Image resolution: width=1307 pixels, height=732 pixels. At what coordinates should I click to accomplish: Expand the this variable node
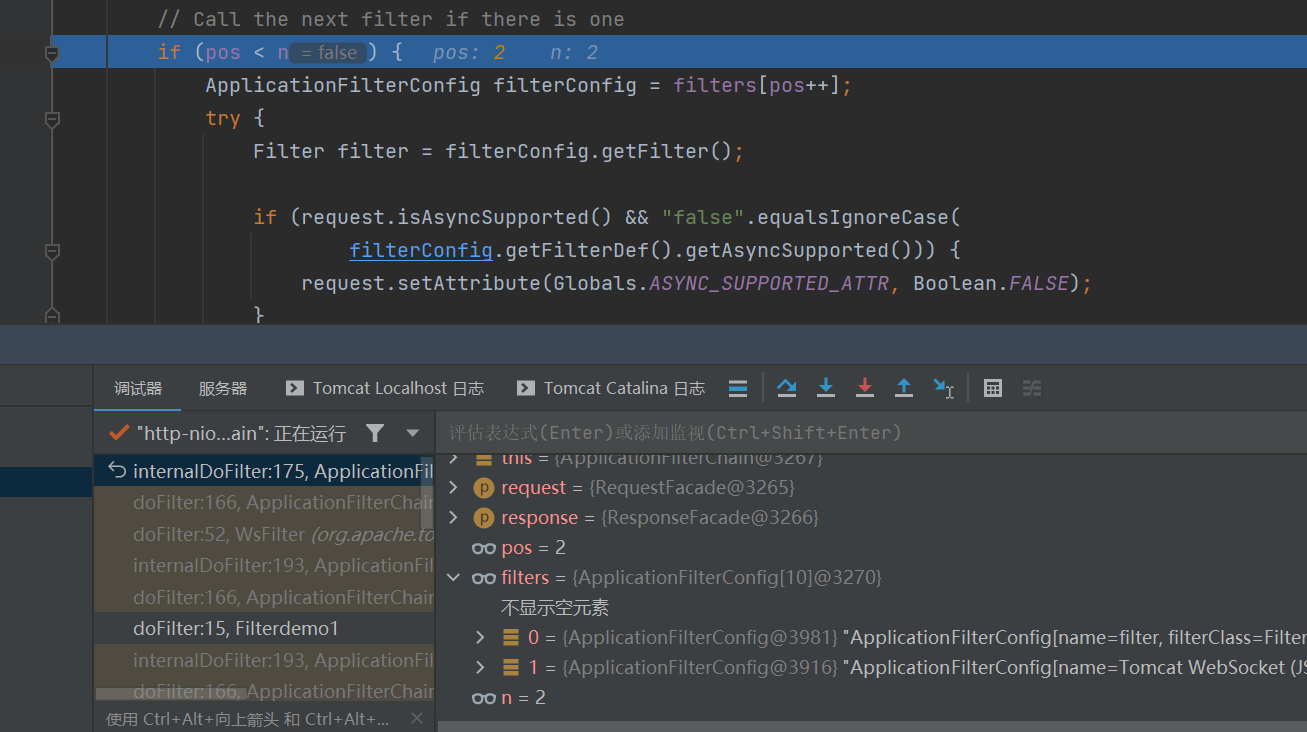tap(453, 459)
